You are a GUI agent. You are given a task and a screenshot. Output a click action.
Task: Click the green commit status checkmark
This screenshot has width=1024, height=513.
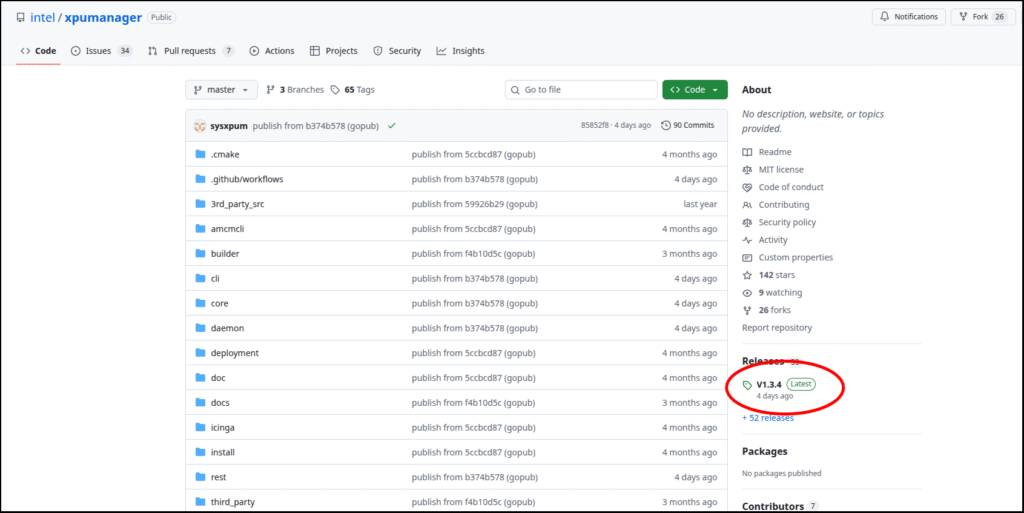[392, 125]
